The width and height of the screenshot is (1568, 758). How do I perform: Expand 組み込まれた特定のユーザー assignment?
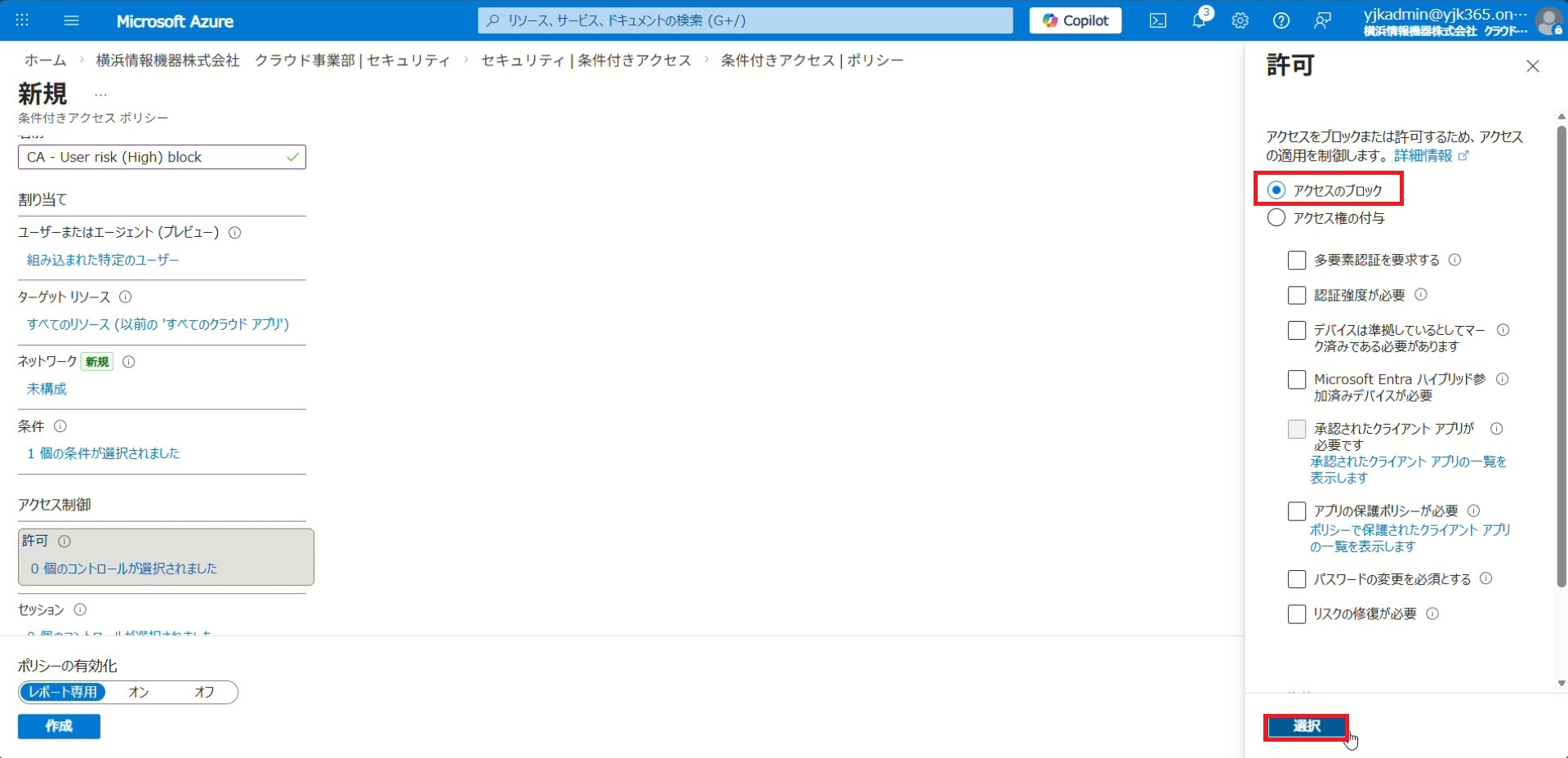tap(103, 260)
